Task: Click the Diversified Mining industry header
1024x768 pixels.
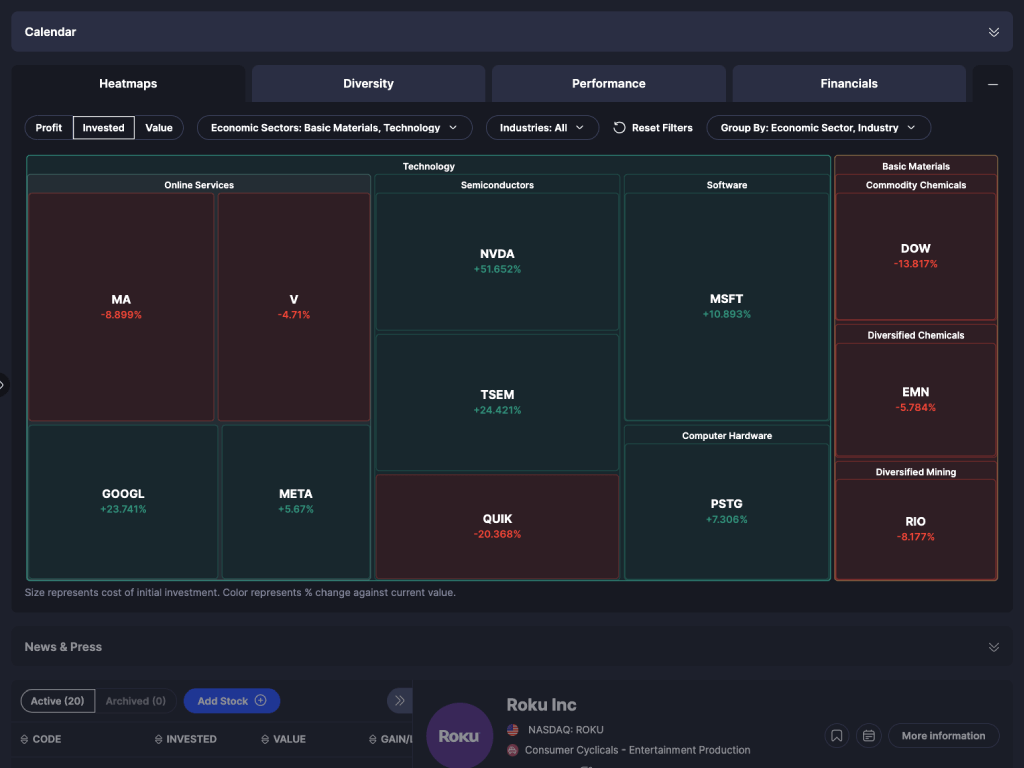Action: (x=916, y=472)
